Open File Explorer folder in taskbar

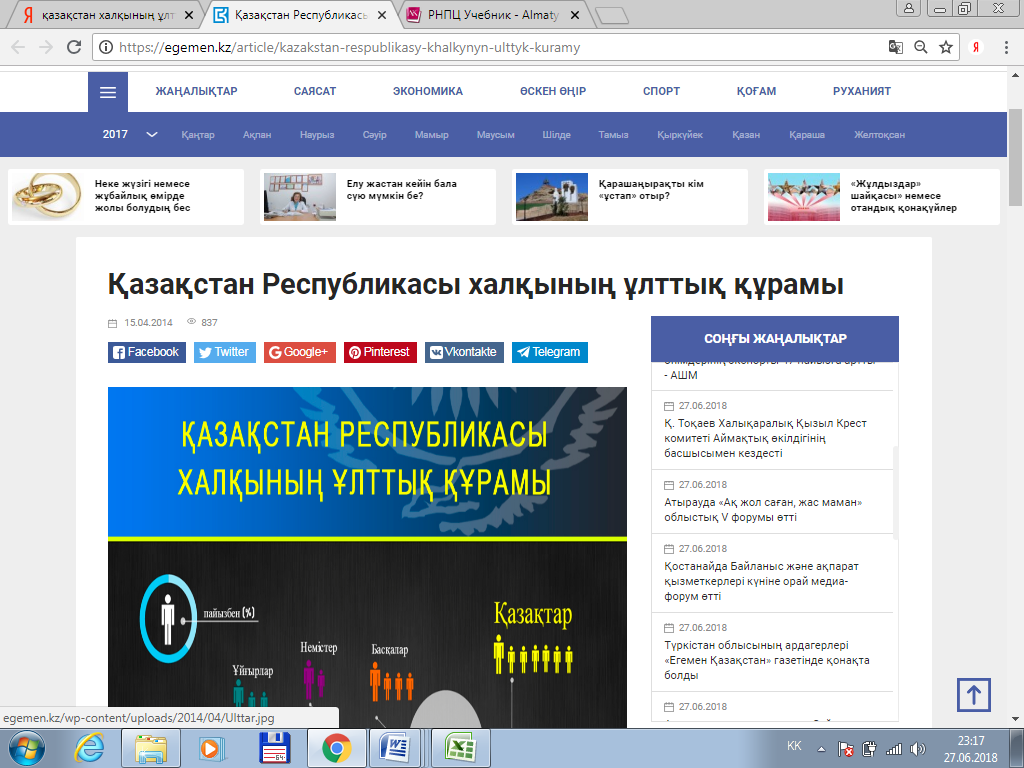coord(151,748)
